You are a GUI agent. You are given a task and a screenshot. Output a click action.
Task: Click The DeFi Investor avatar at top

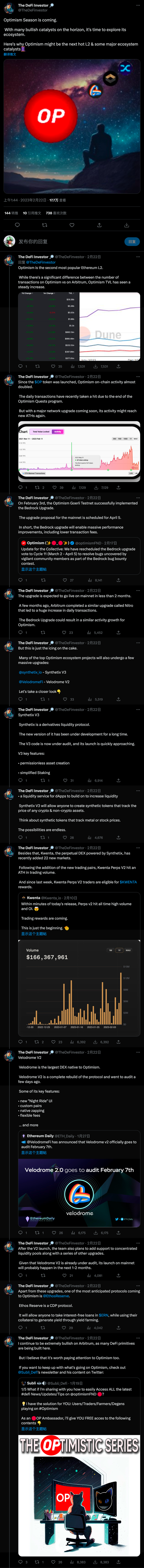pos(9,7)
